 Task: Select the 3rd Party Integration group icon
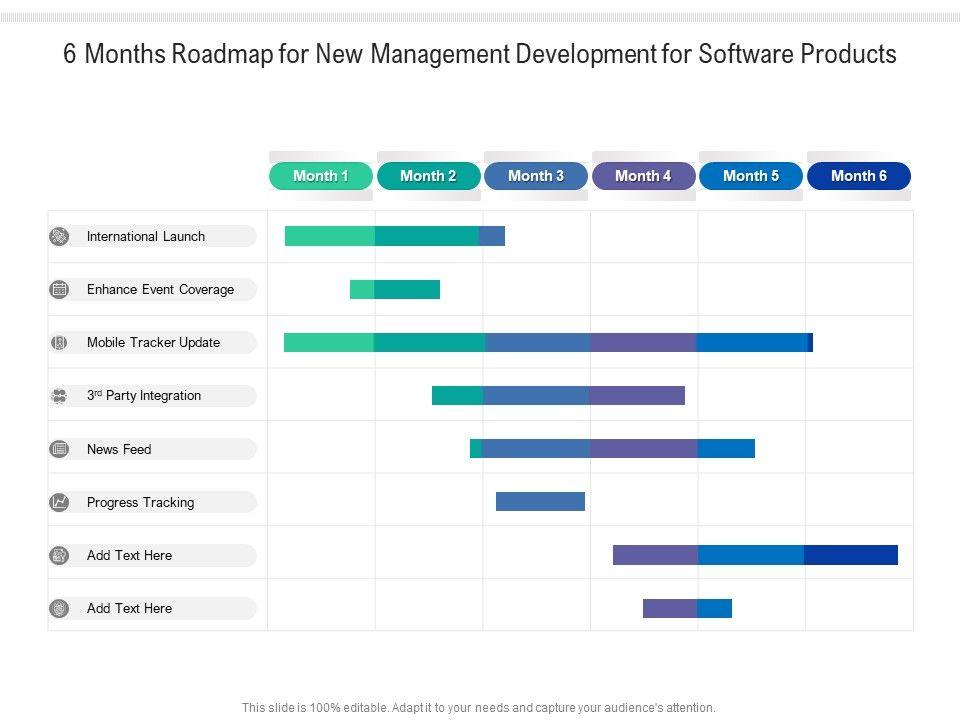(60, 396)
